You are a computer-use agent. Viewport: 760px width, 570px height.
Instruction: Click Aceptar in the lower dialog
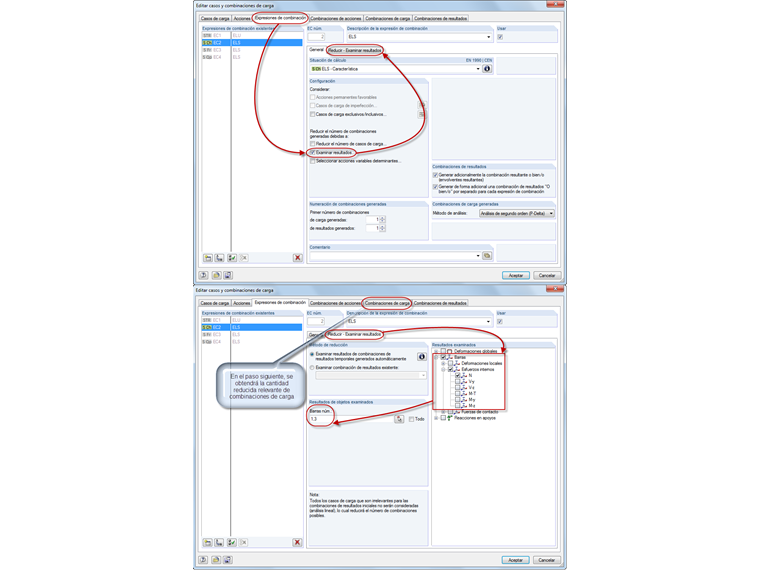515,560
